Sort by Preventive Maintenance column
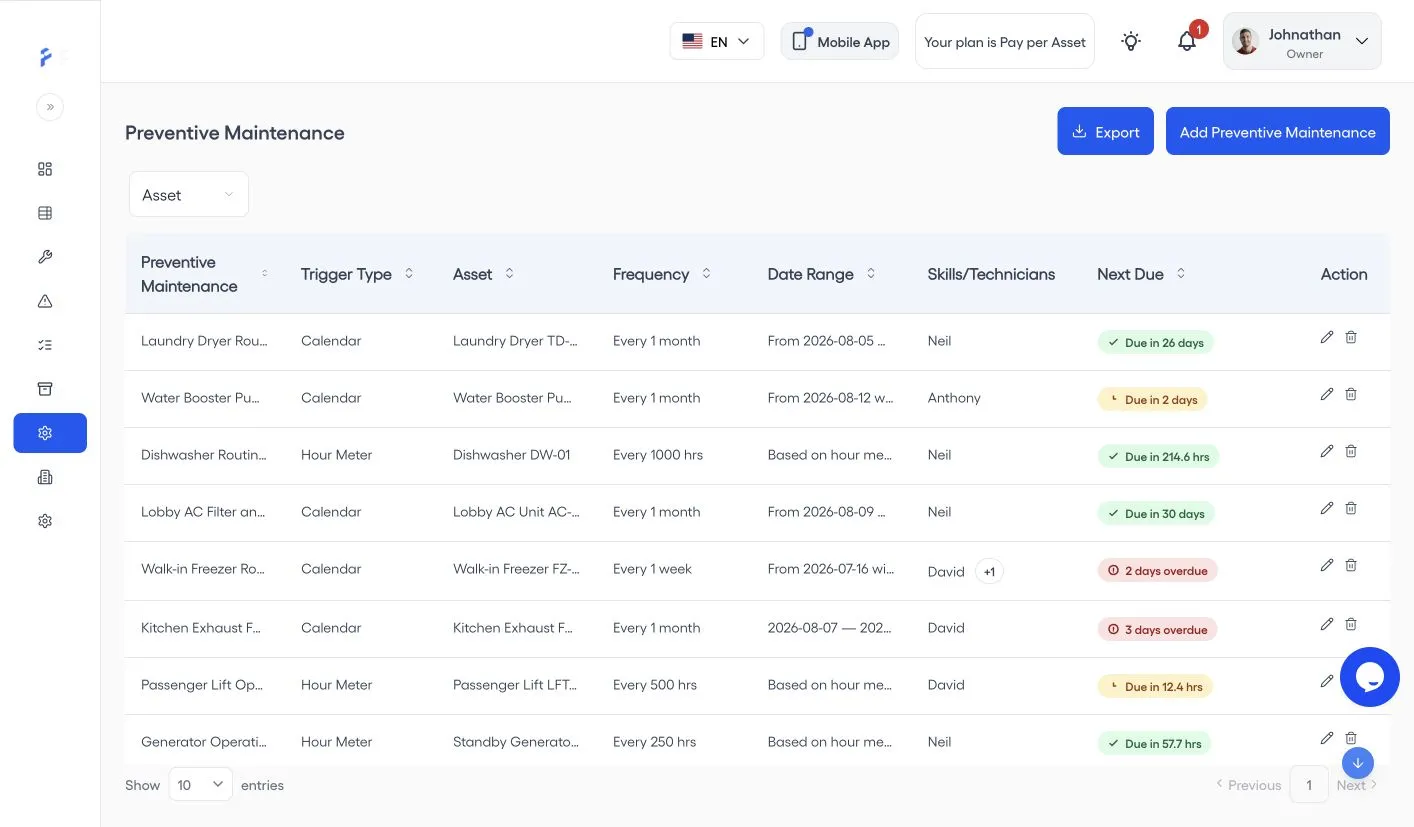 [x=265, y=273]
